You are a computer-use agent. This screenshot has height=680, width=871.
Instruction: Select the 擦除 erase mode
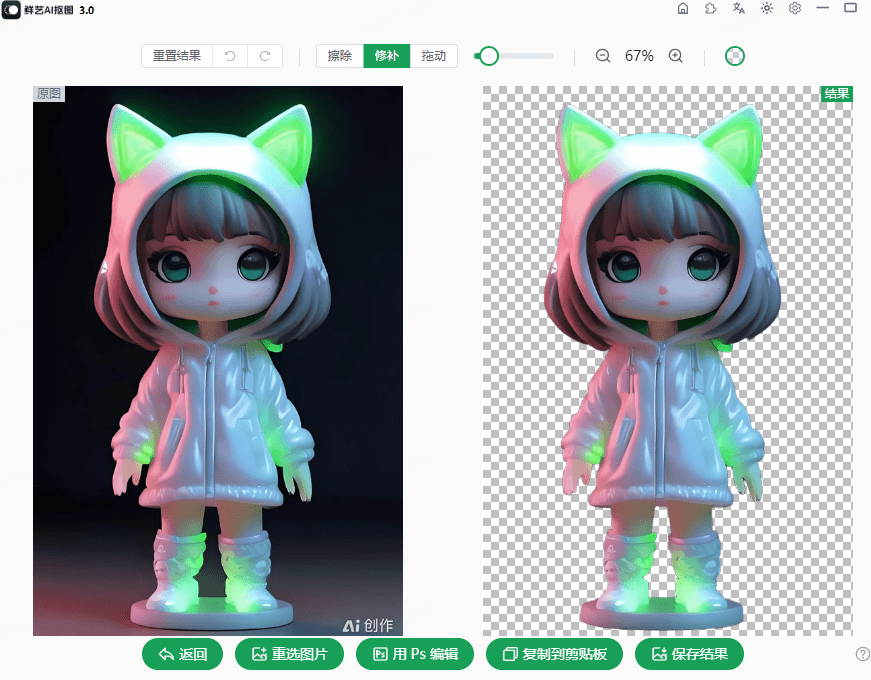coord(340,56)
